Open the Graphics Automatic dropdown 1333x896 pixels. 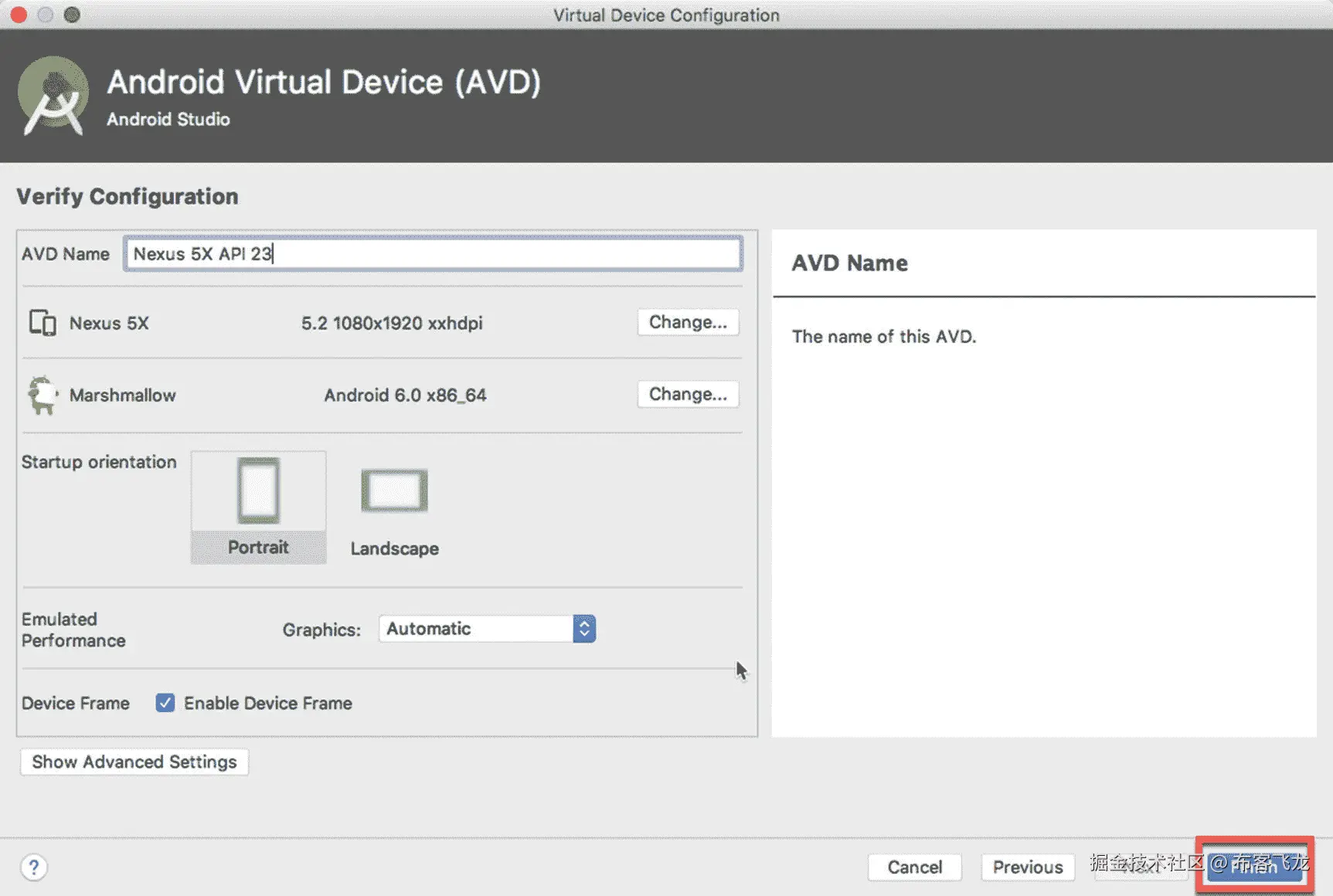coord(487,629)
